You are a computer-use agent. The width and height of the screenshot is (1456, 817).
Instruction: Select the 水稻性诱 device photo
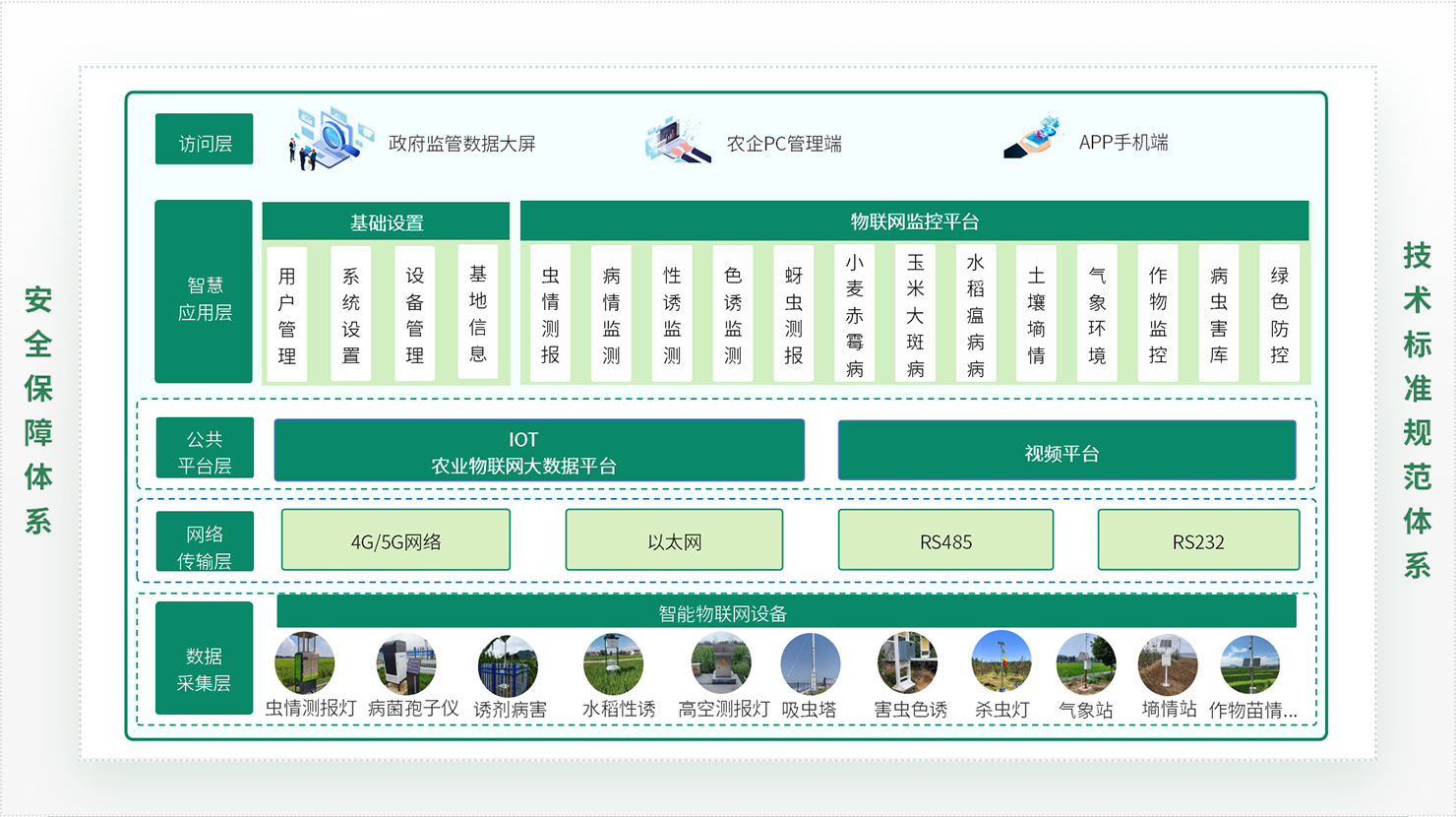point(613,663)
